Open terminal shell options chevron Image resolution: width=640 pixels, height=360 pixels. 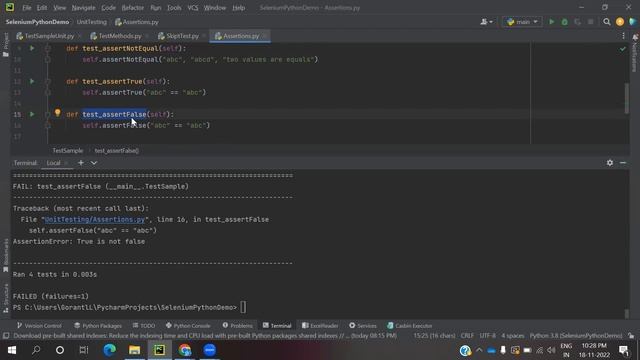click(94, 162)
